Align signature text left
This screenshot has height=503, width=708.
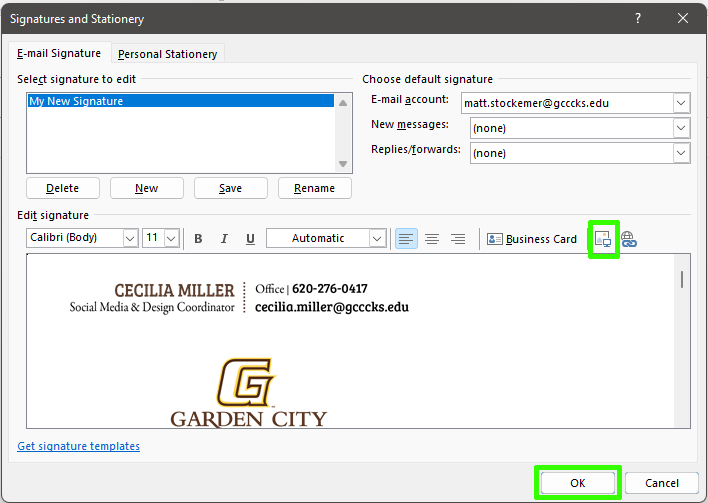[406, 239]
